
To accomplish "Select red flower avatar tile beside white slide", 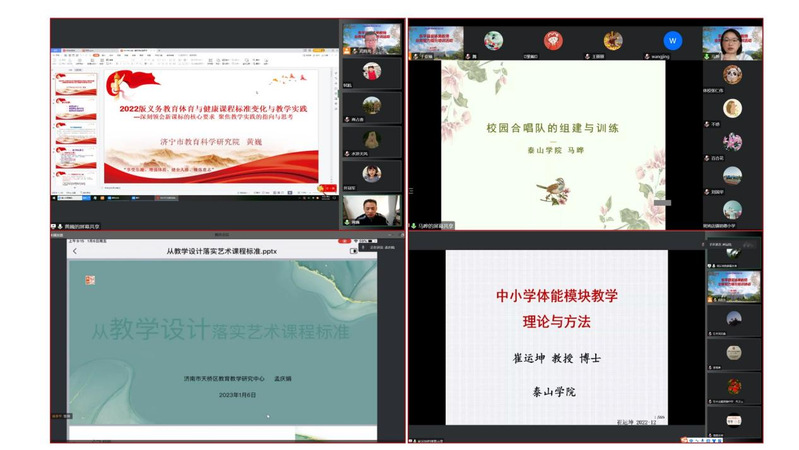I will [734, 388].
